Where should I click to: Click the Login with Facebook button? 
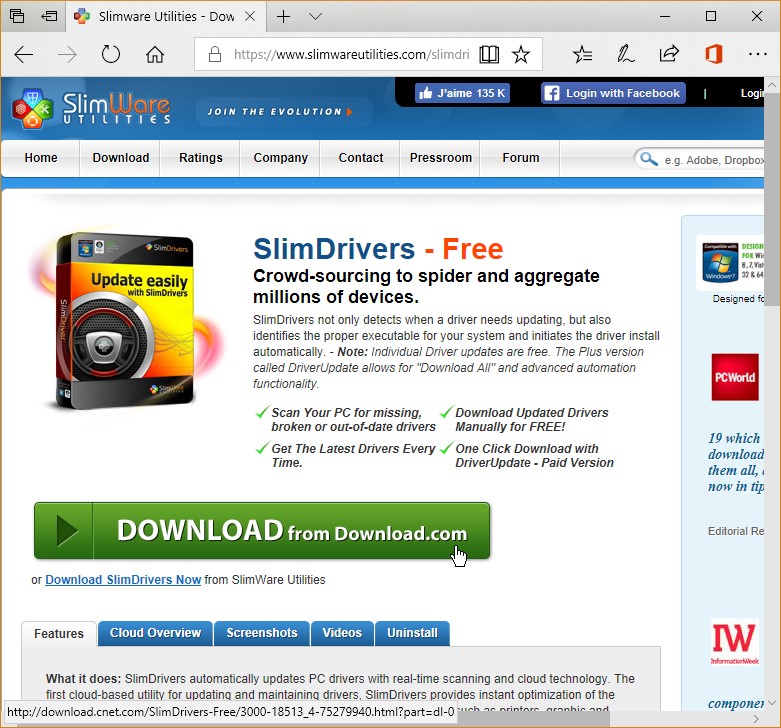[x=613, y=93]
